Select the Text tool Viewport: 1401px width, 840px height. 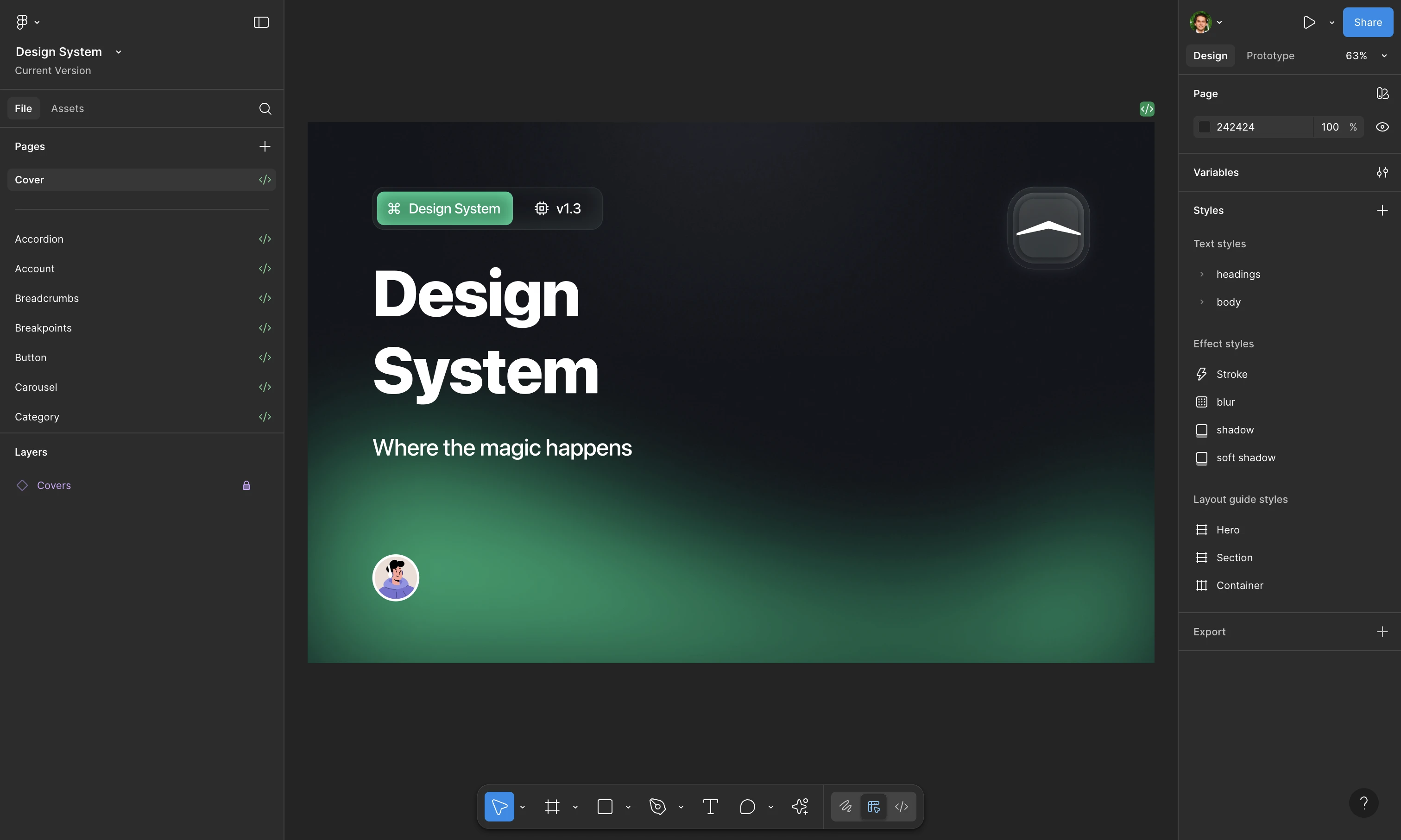(710, 807)
